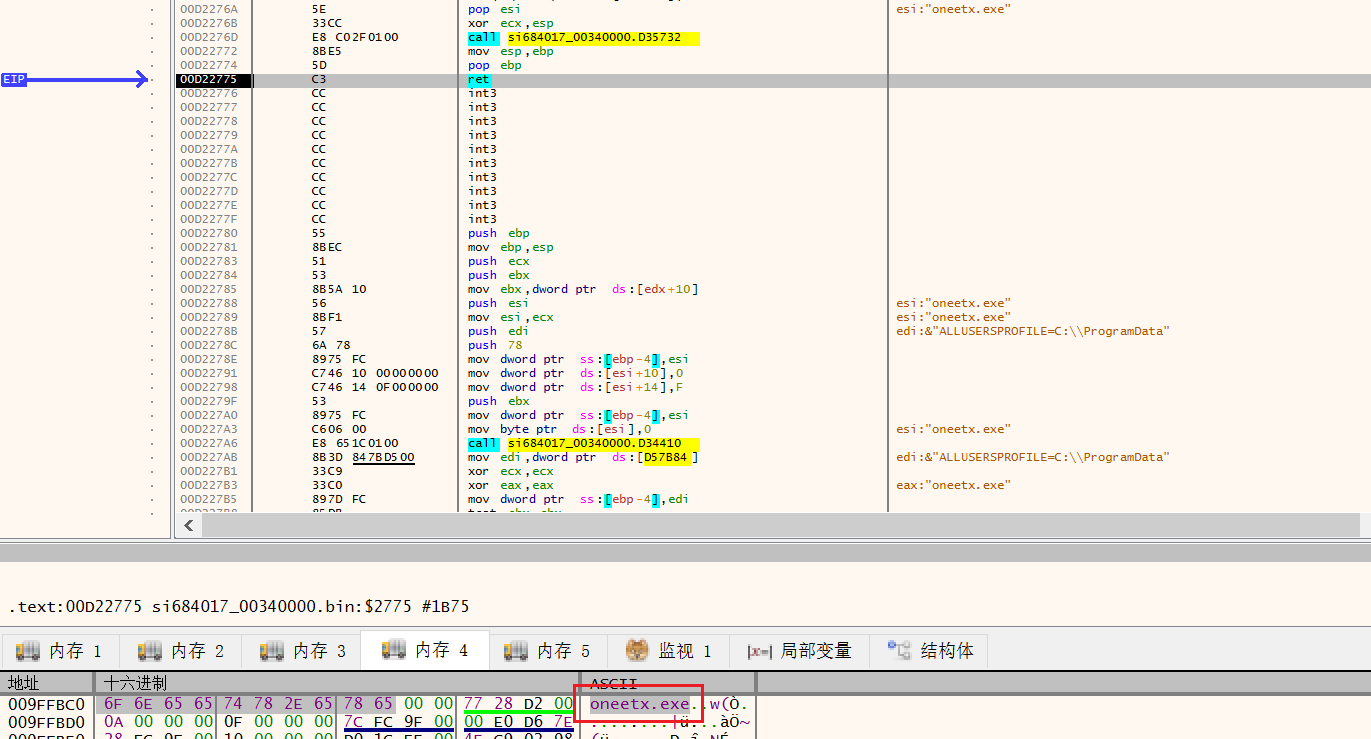Switch to the 内存 2 tab
This screenshot has height=739, width=1371.
pos(181,651)
